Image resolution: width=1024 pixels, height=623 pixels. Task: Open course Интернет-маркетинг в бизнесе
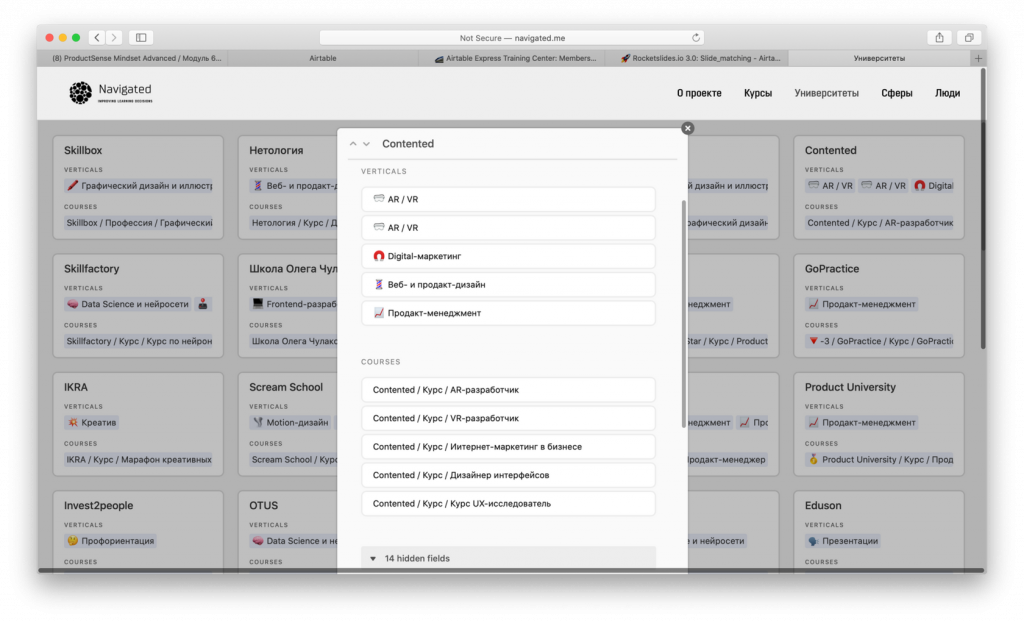(508, 447)
